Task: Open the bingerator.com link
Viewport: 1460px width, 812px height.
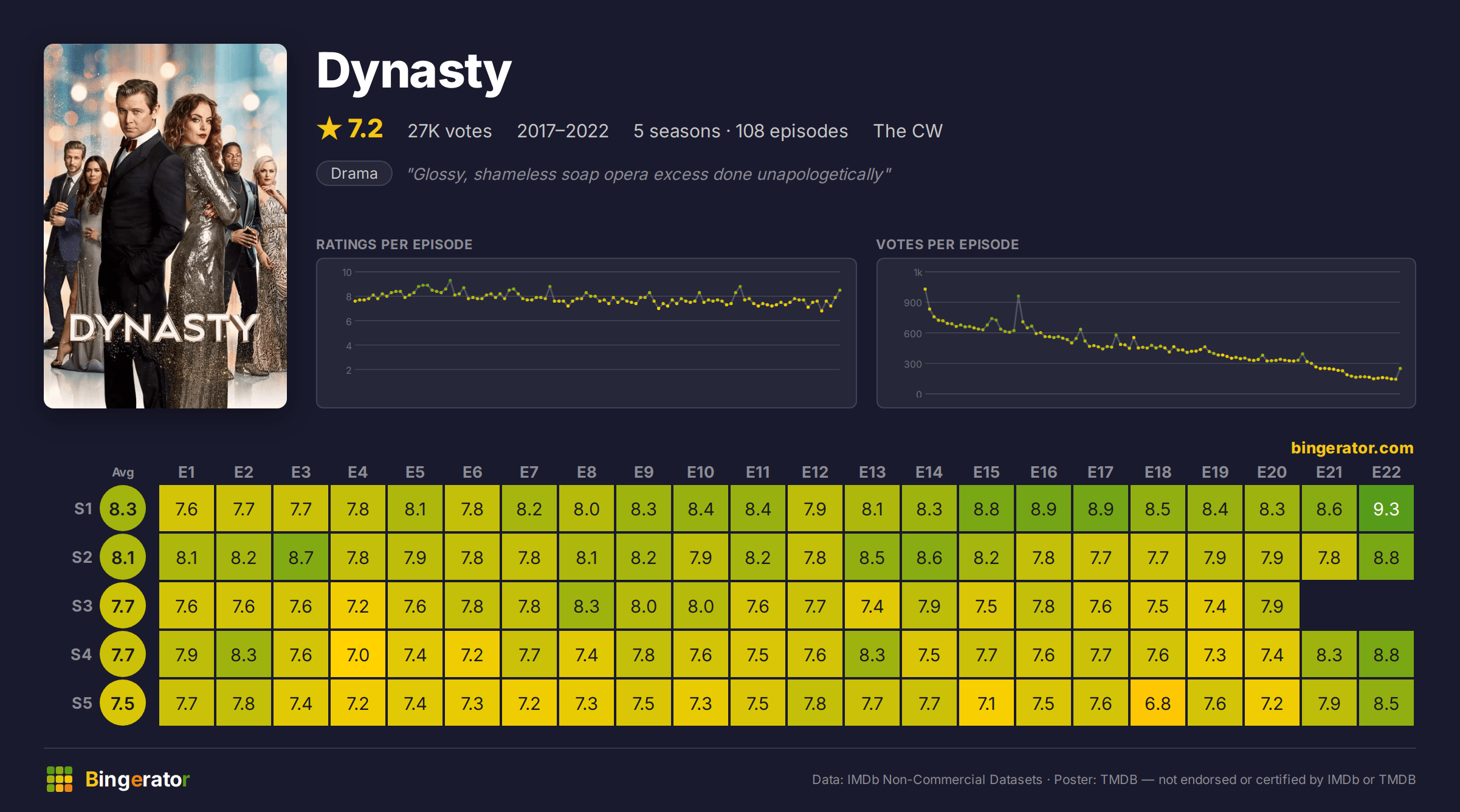Action: [x=1352, y=448]
